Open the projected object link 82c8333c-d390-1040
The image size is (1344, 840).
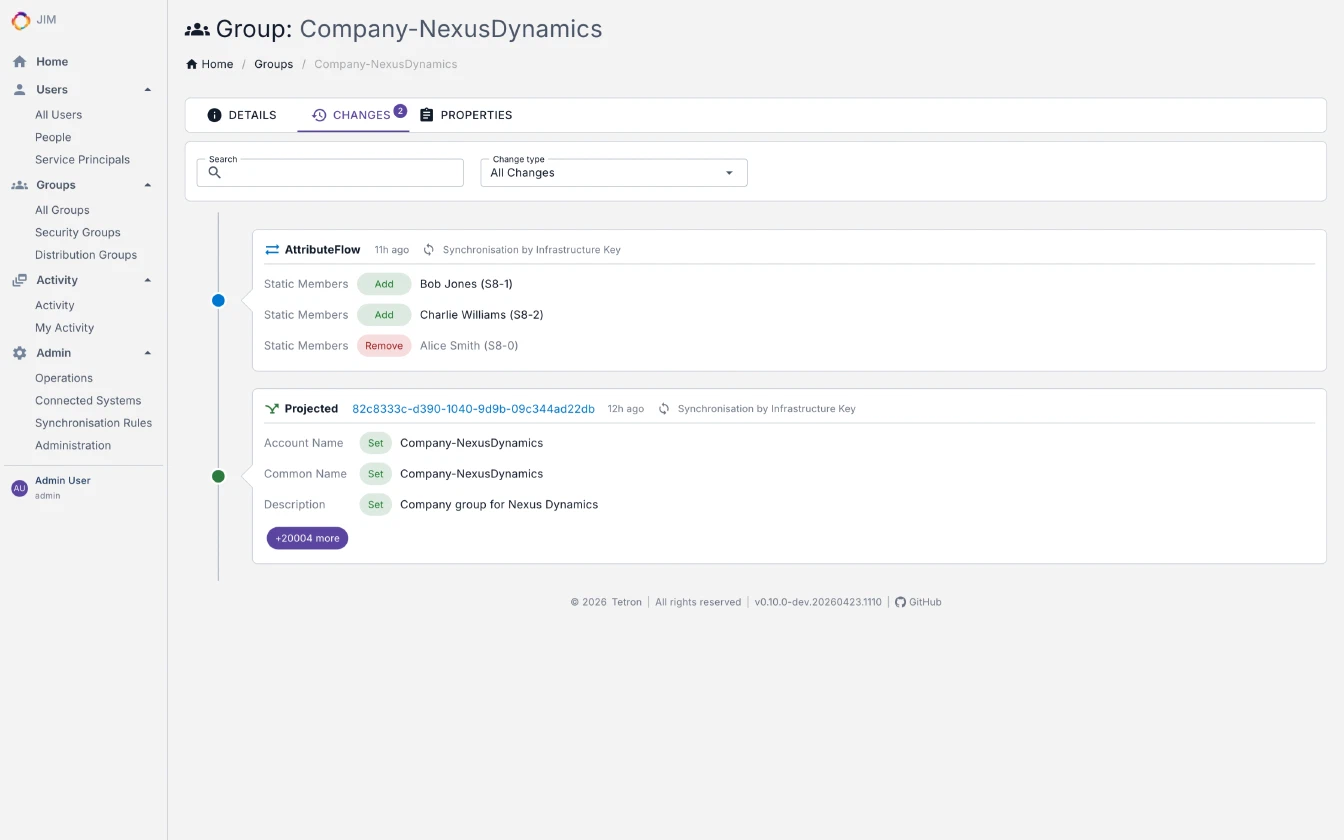[472, 408]
